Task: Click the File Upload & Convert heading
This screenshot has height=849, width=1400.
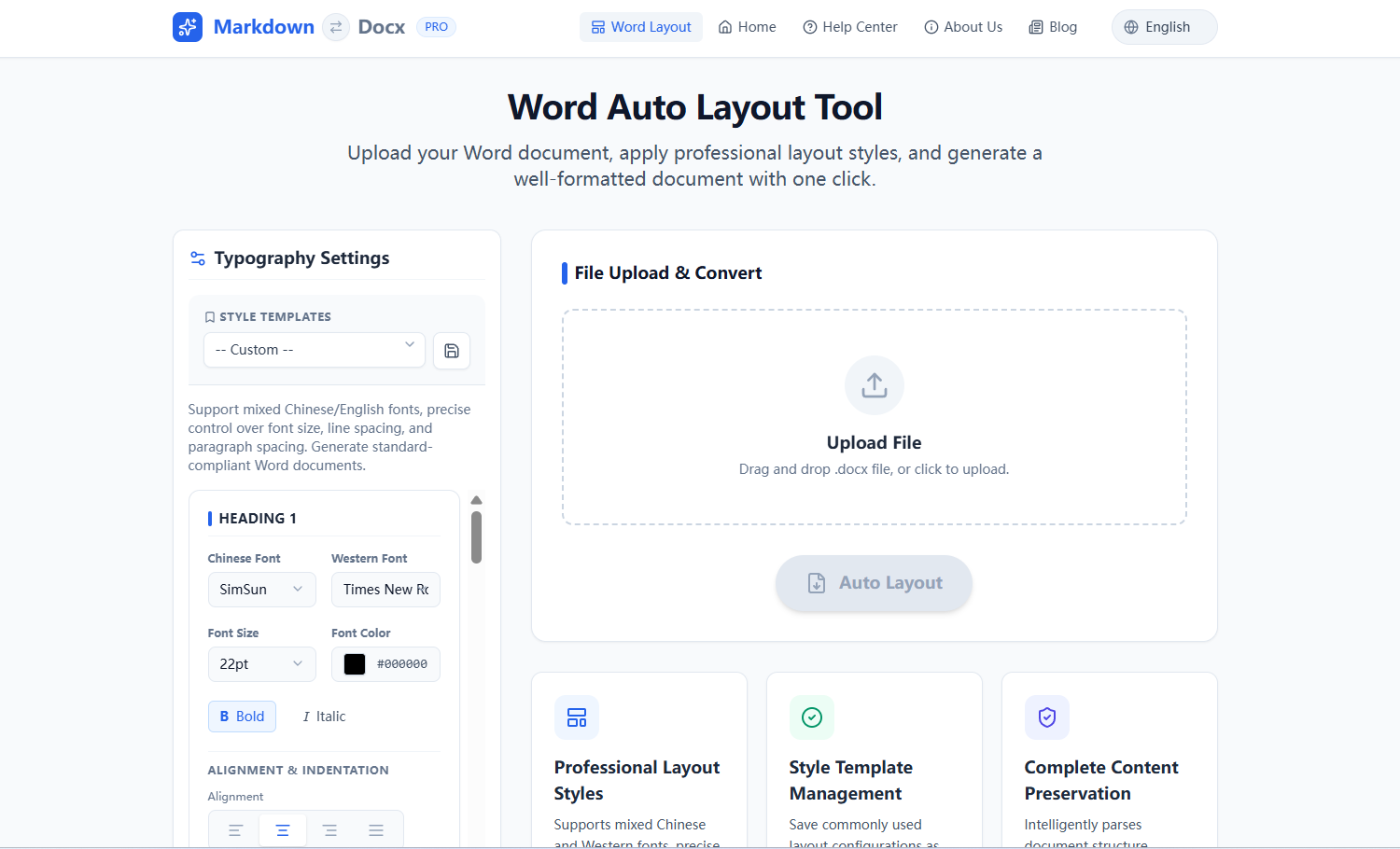Action: (x=668, y=273)
